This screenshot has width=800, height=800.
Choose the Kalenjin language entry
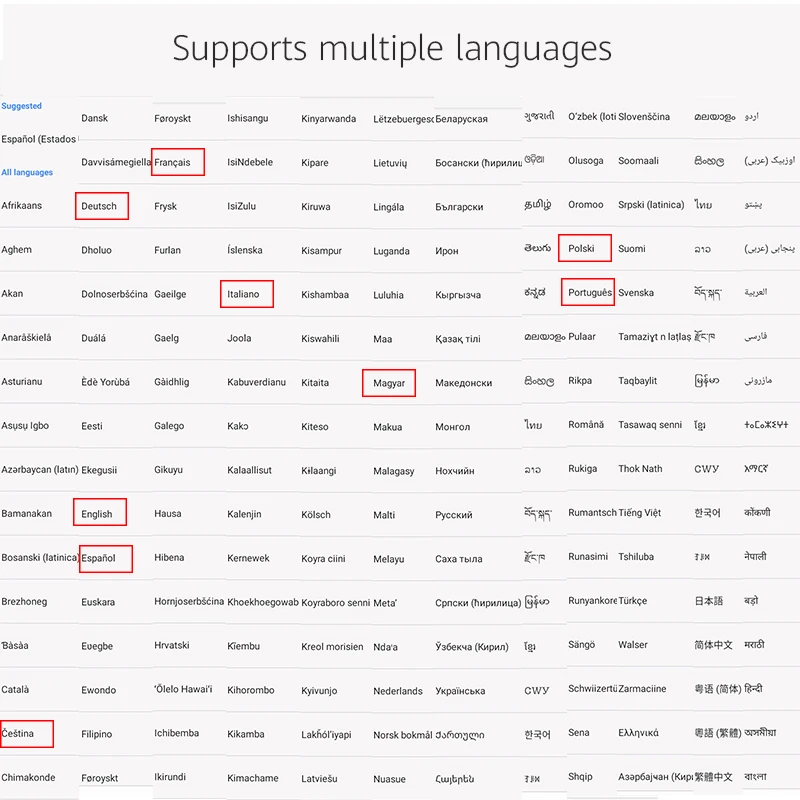pos(244,514)
